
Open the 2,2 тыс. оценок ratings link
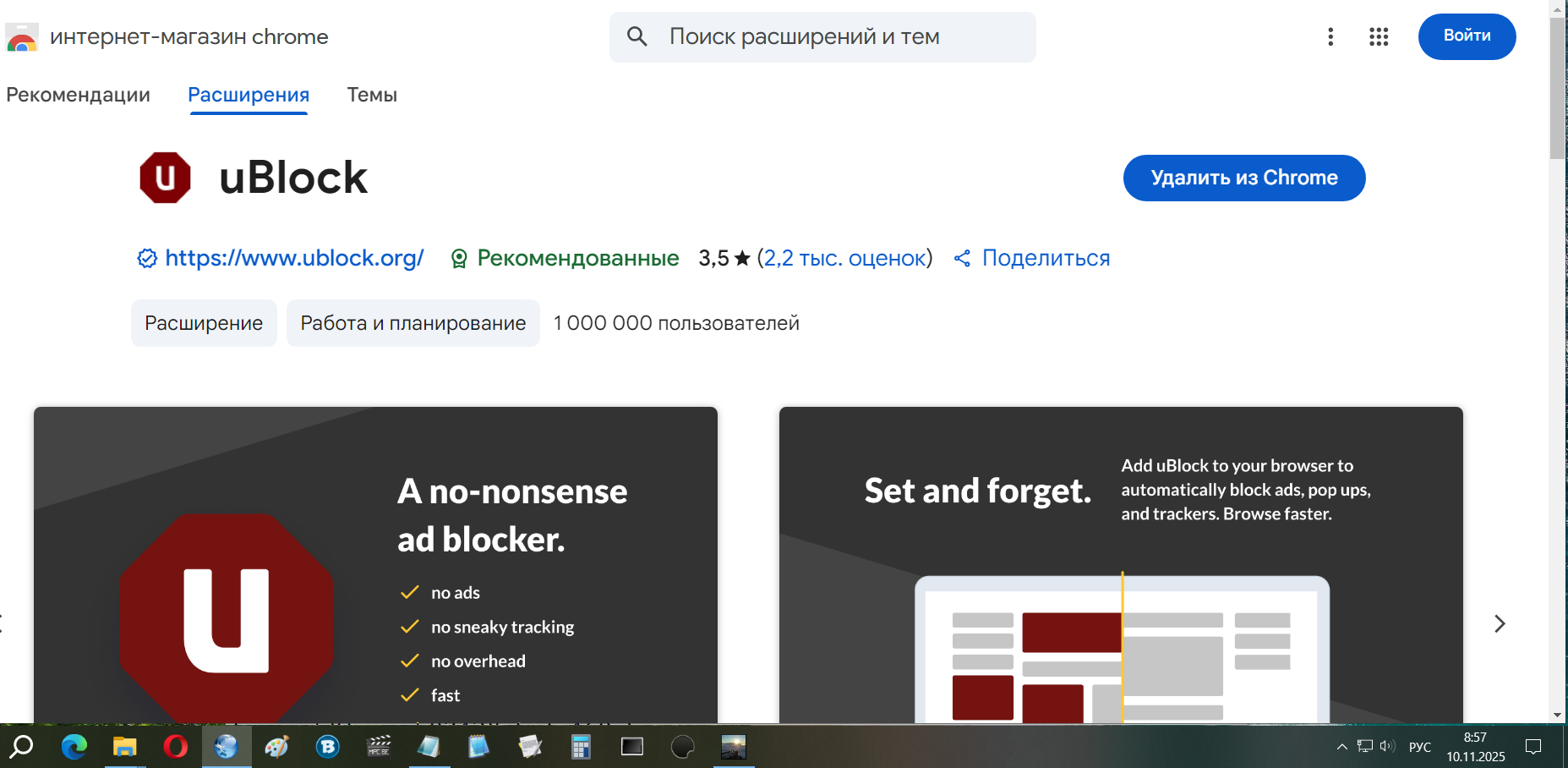[x=844, y=258]
